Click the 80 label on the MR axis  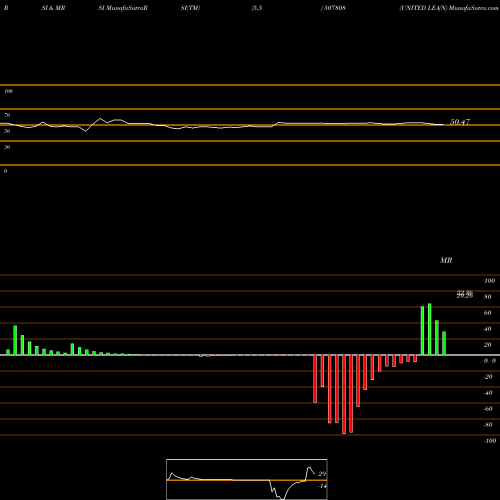coord(488,297)
